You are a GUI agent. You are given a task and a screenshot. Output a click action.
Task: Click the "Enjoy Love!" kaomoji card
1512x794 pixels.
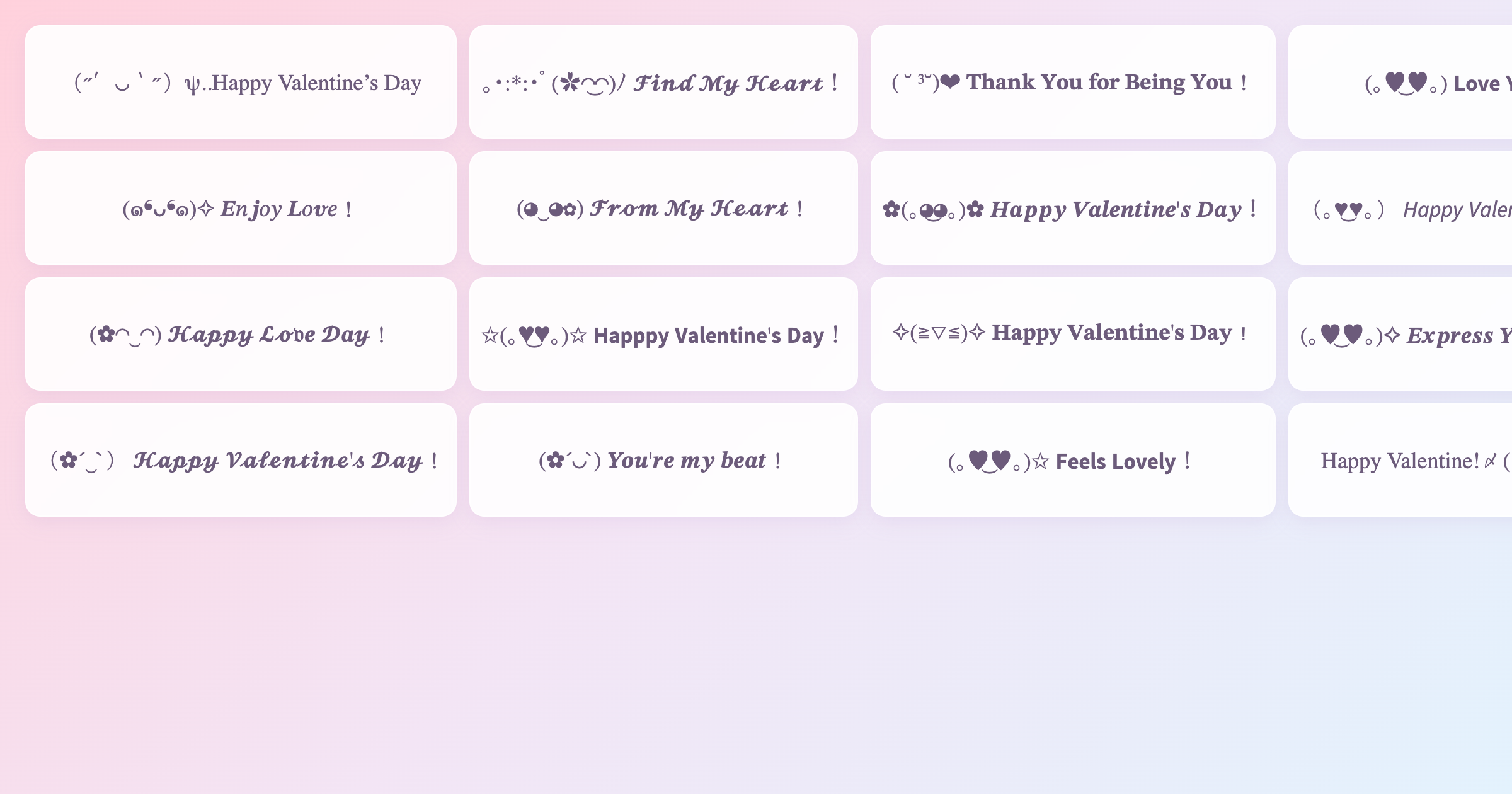click(x=241, y=208)
